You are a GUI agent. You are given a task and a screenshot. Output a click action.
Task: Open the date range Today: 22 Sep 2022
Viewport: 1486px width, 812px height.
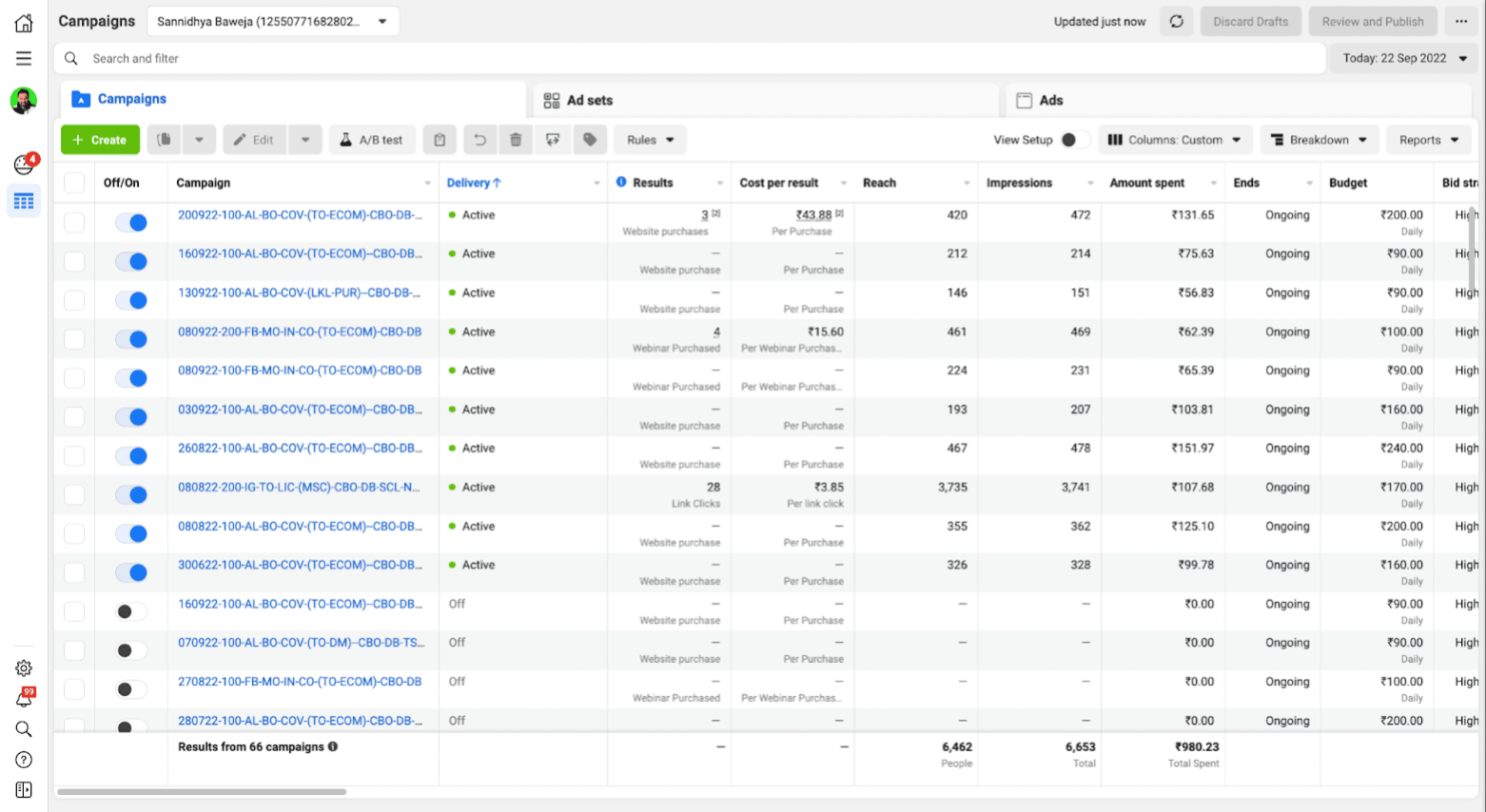coord(1405,58)
